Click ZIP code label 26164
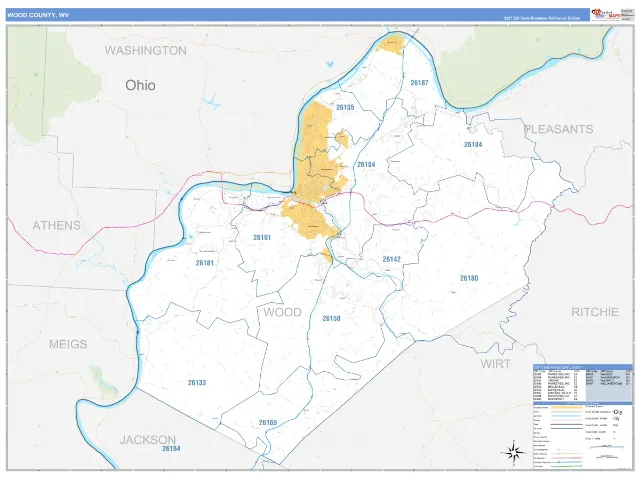 (x=171, y=449)
